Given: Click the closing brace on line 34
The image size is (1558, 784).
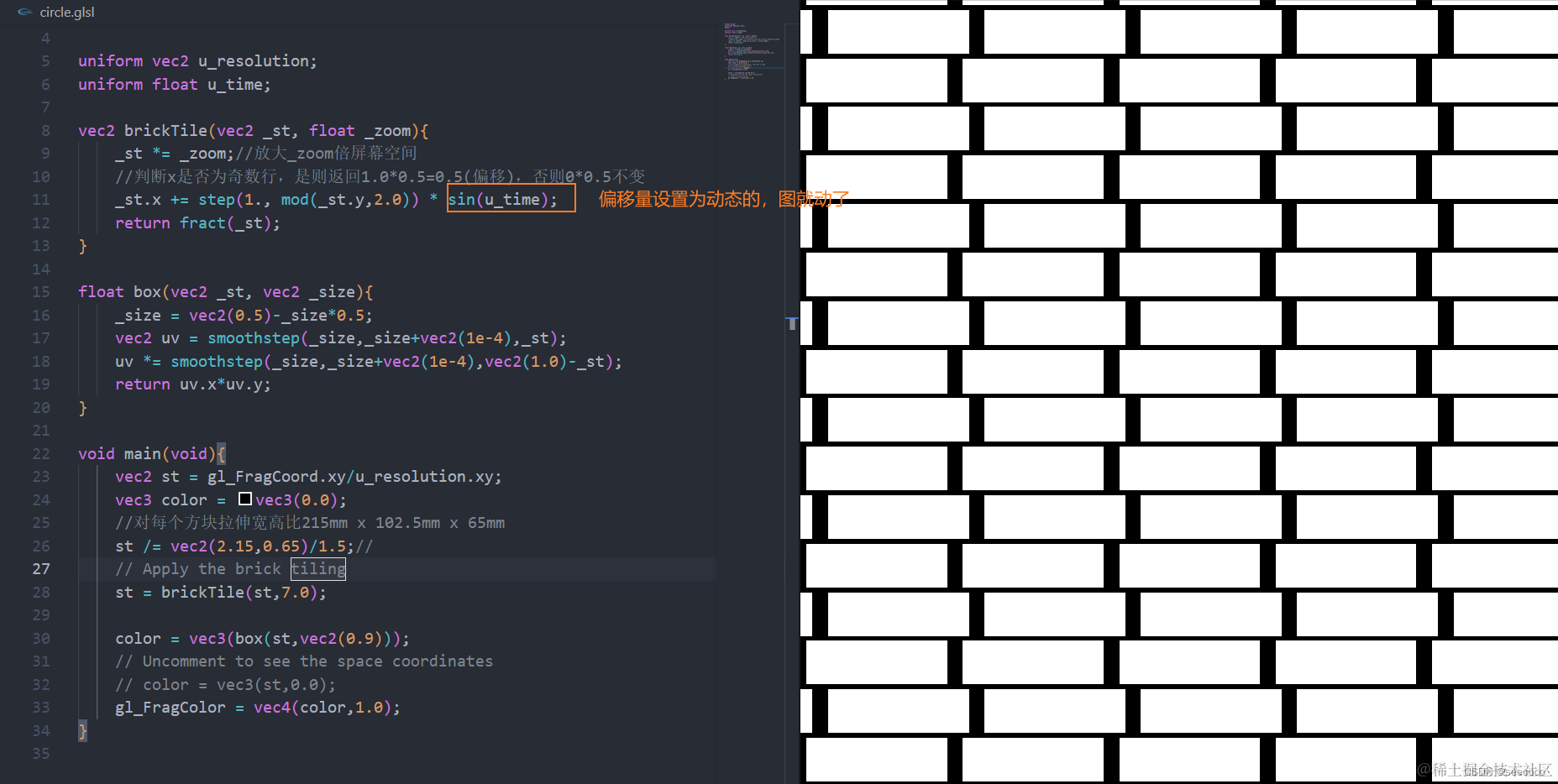Looking at the screenshot, I should [82, 731].
